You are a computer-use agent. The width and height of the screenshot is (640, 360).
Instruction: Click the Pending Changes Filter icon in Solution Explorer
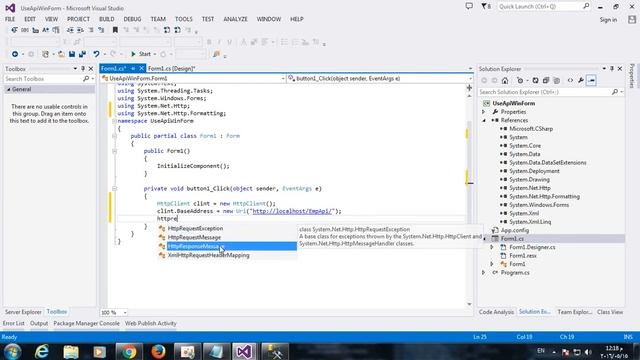pos(521,80)
